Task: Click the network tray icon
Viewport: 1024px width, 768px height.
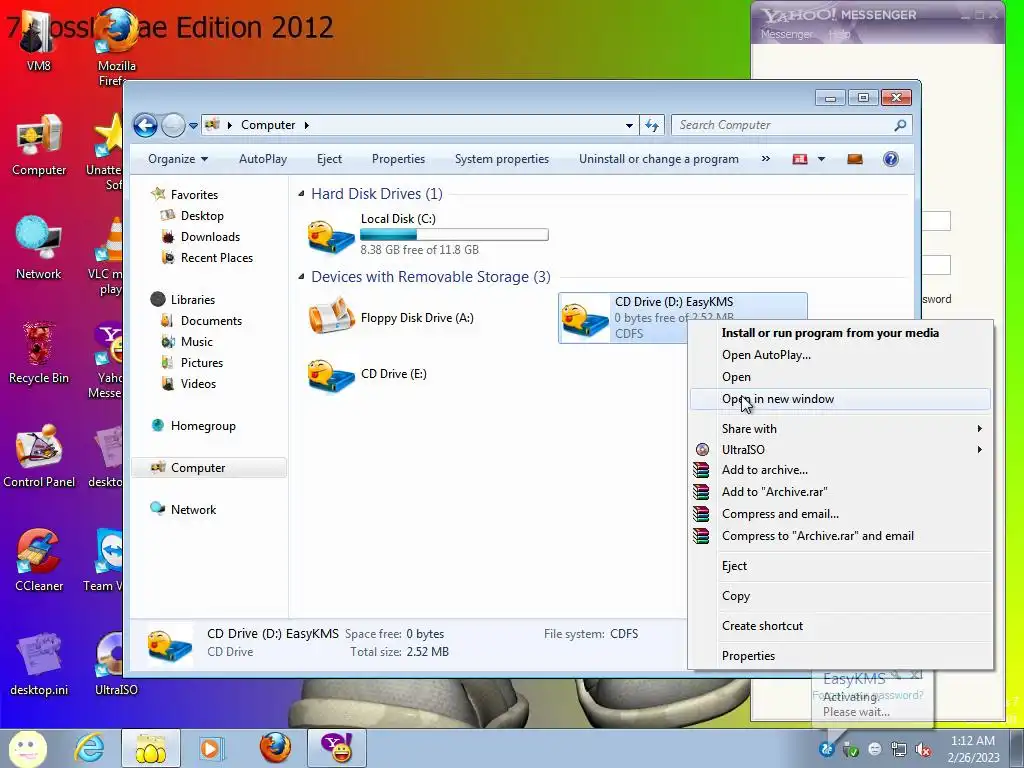Action: (899, 750)
